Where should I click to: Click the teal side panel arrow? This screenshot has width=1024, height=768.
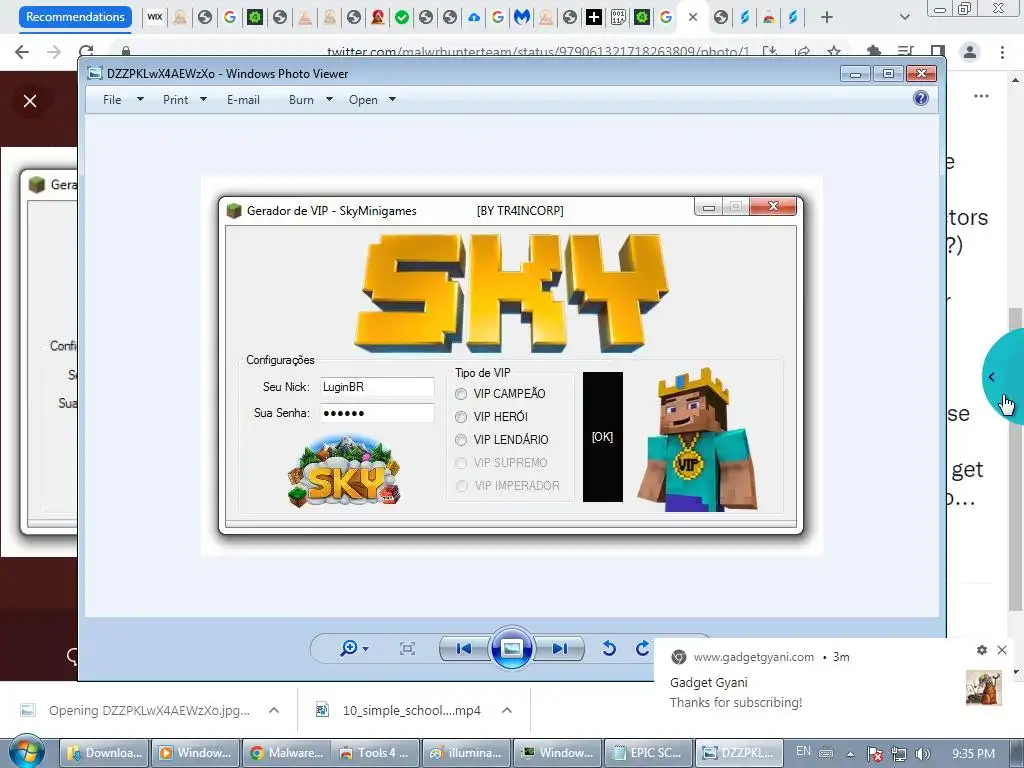991,377
